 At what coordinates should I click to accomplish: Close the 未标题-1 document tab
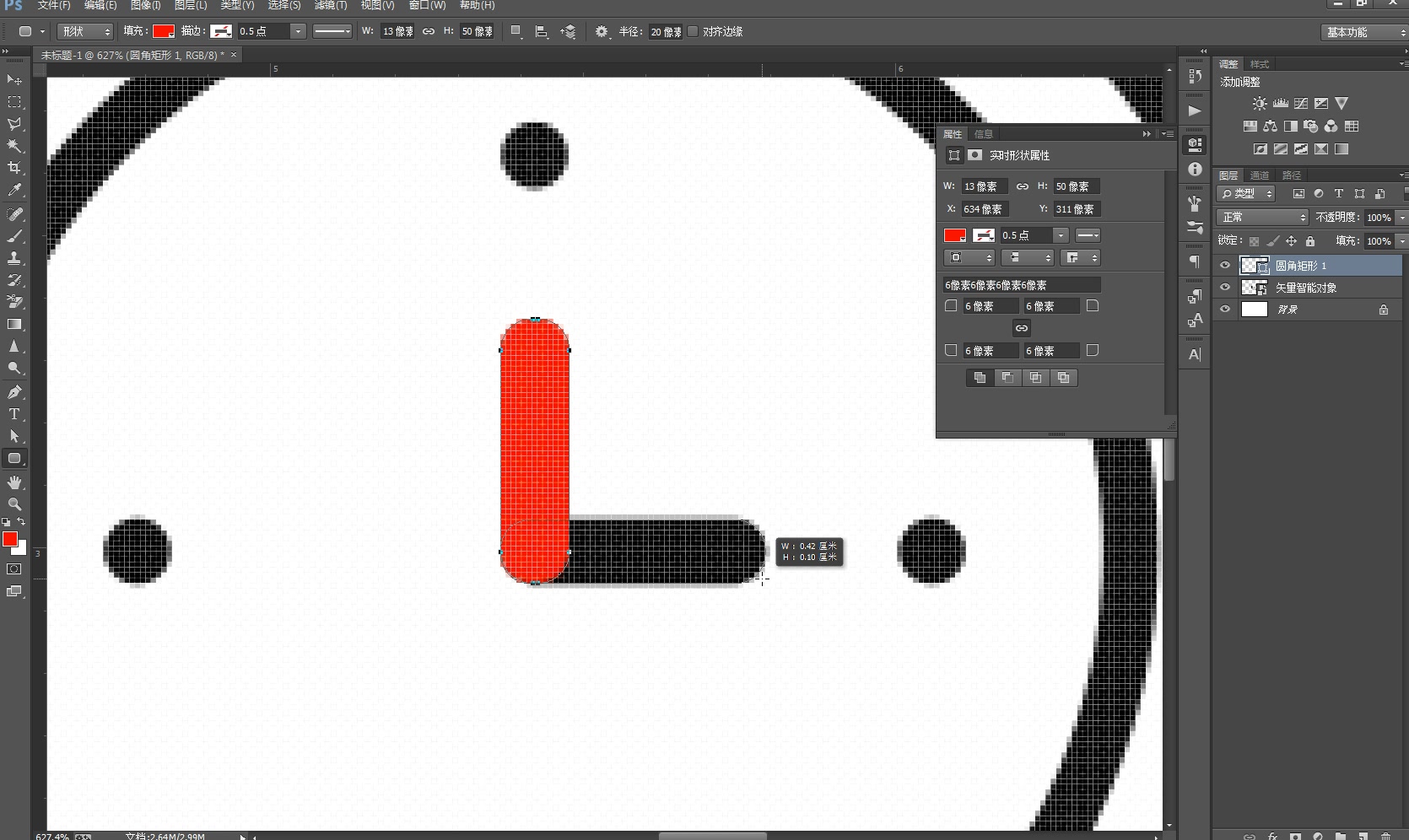tap(234, 55)
